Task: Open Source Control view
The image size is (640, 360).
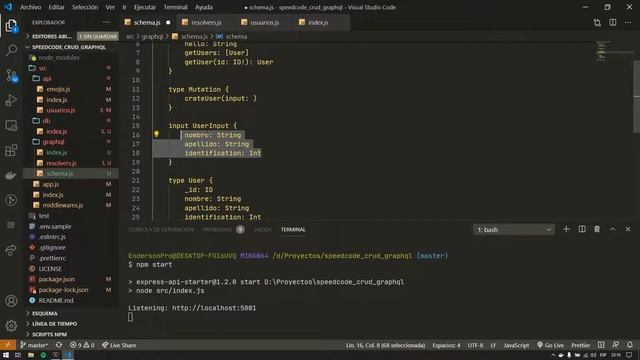Action: point(11,76)
